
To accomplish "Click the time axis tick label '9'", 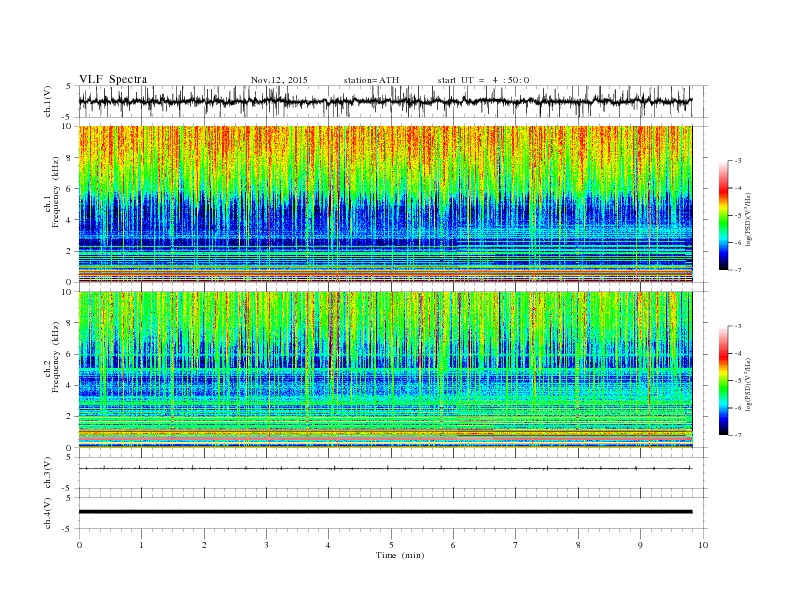I will pos(640,545).
